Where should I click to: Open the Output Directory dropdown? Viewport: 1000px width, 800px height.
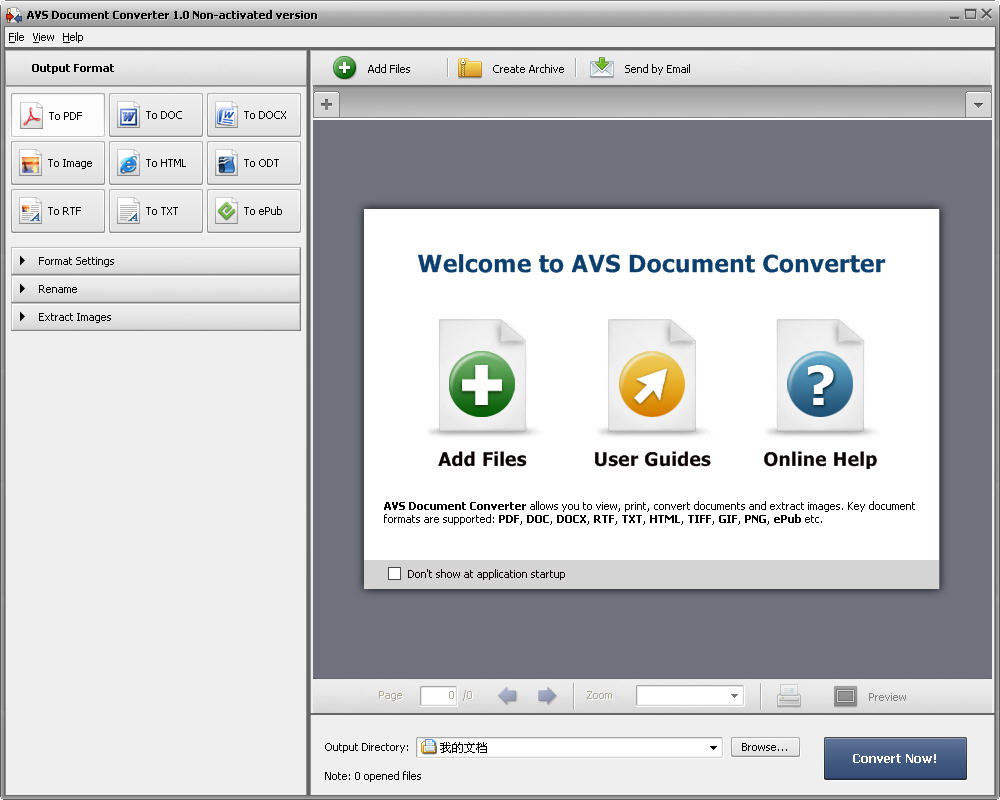[x=713, y=748]
